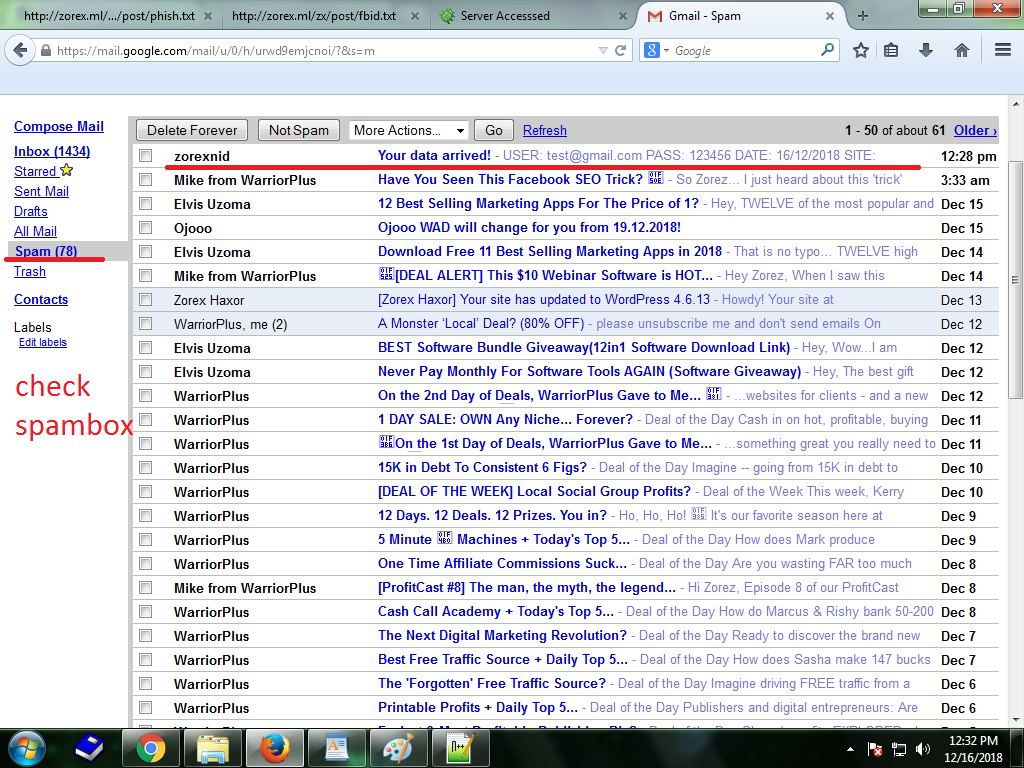Image resolution: width=1024 pixels, height=768 pixels.
Task: Click Edit labels link
Action: pyautogui.click(x=42, y=342)
